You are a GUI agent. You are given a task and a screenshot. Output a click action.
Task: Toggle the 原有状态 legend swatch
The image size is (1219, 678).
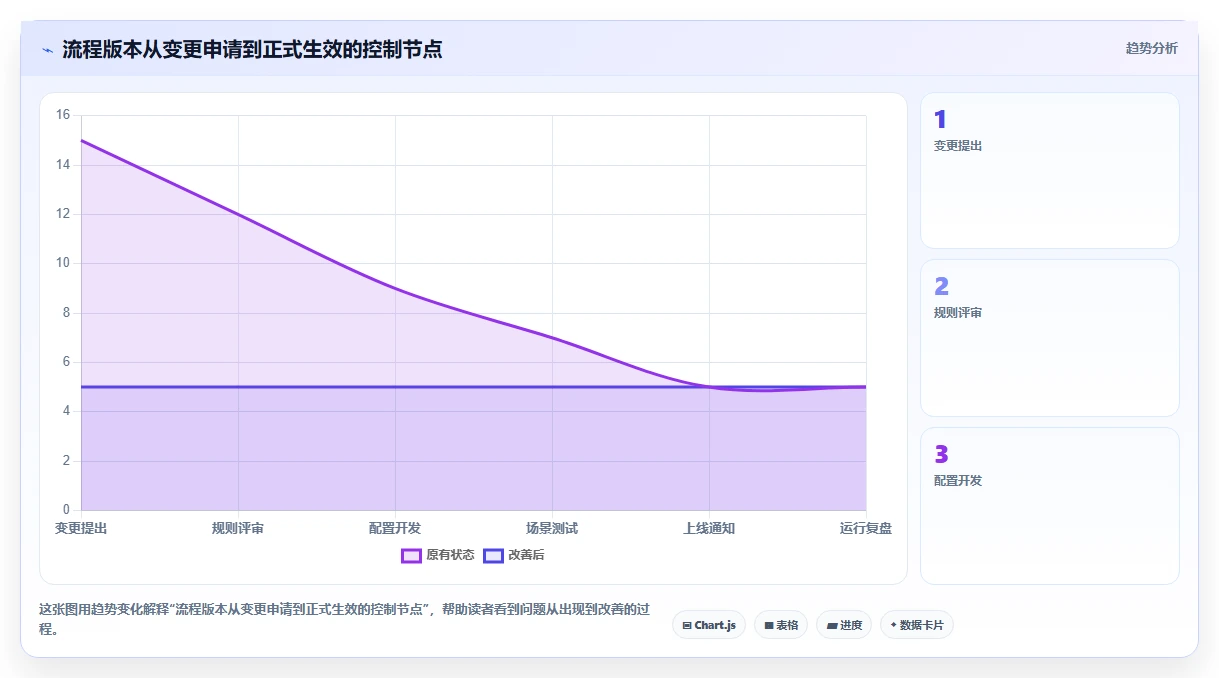(x=411, y=555)
